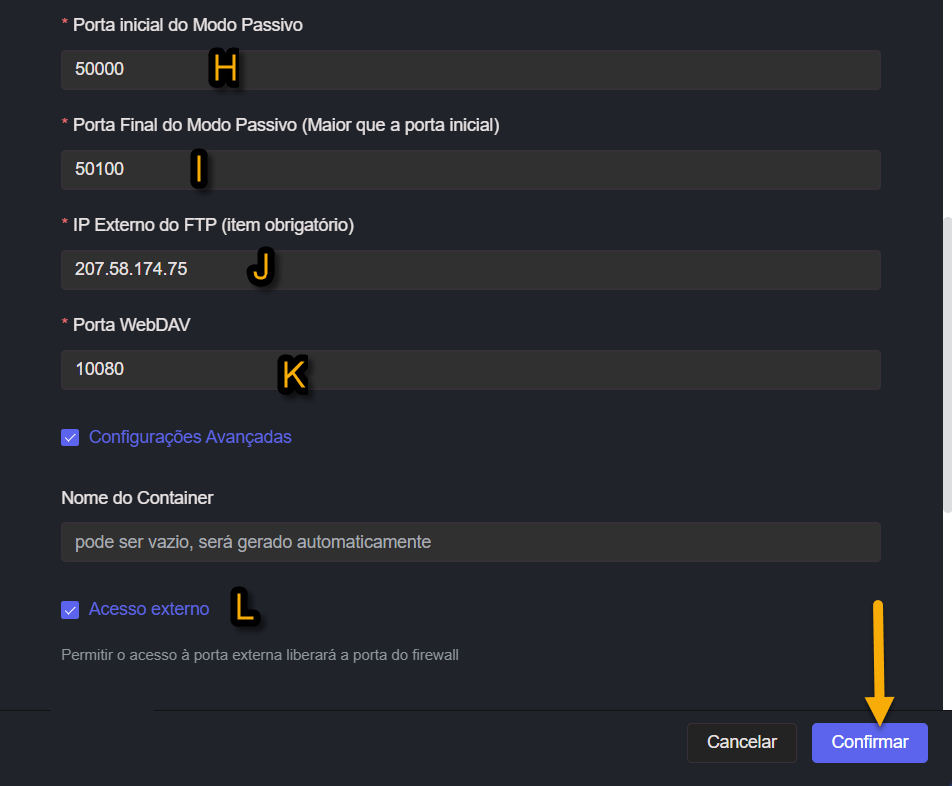Disable the Acesso externo checkbox

[x=70, y=610]
